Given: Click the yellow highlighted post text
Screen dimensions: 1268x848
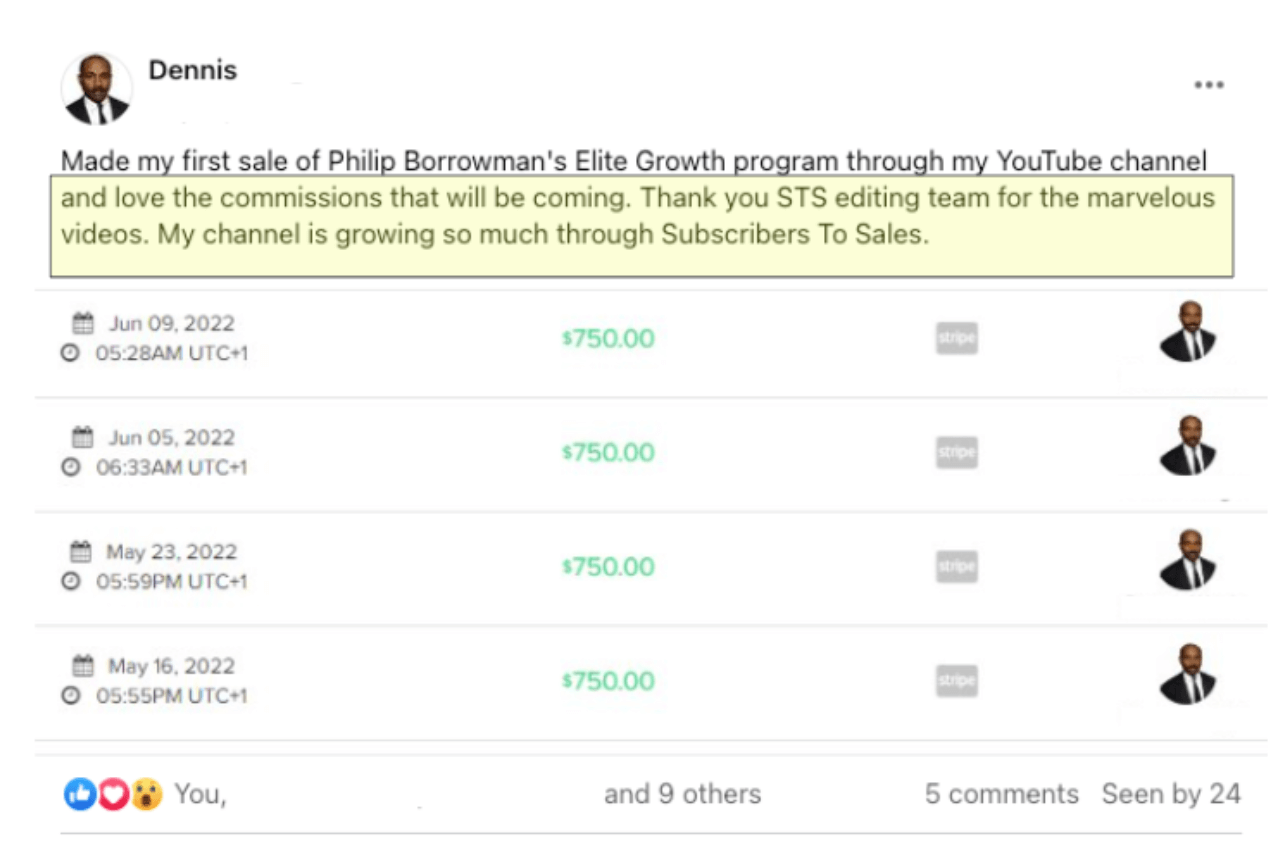Looking at the screenshot, I should click(x=641, y=226).
